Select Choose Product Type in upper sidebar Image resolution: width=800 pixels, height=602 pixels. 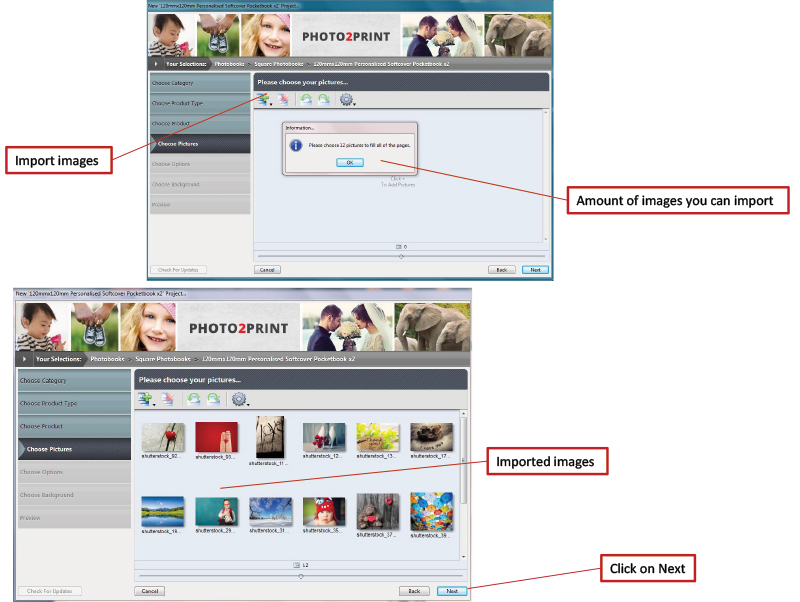(x=199, y=103)
